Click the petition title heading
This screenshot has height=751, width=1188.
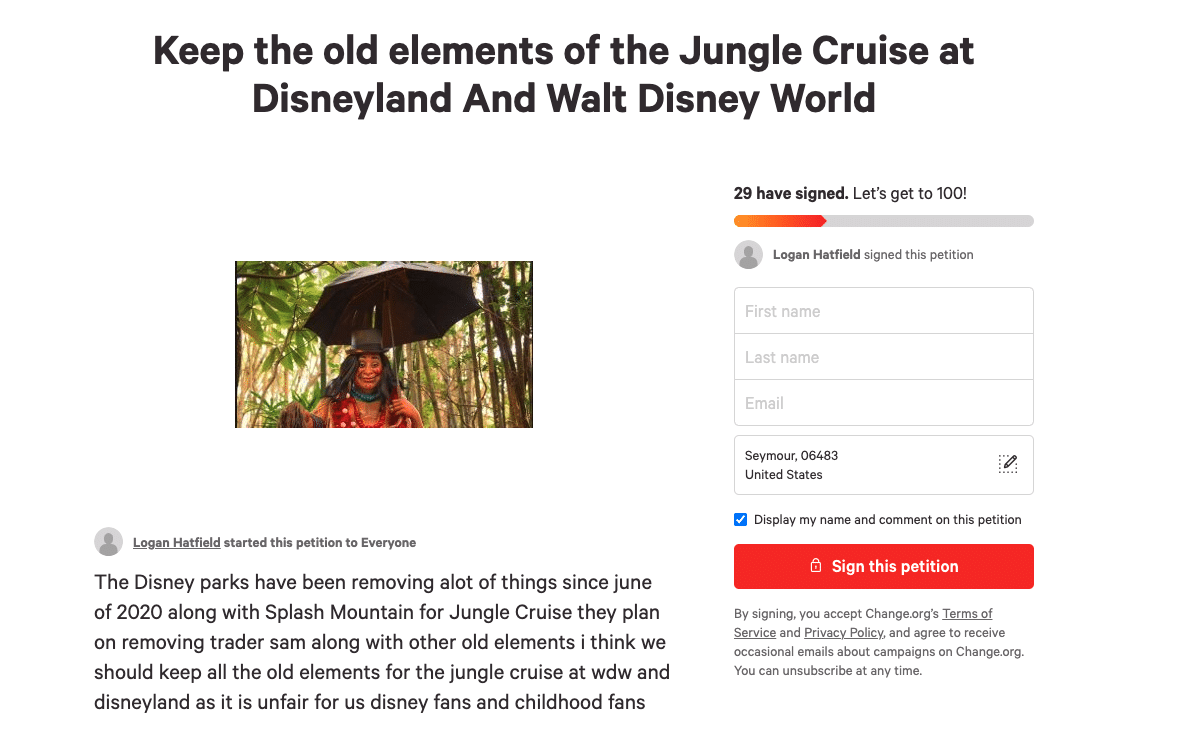[x=564, y=74]
